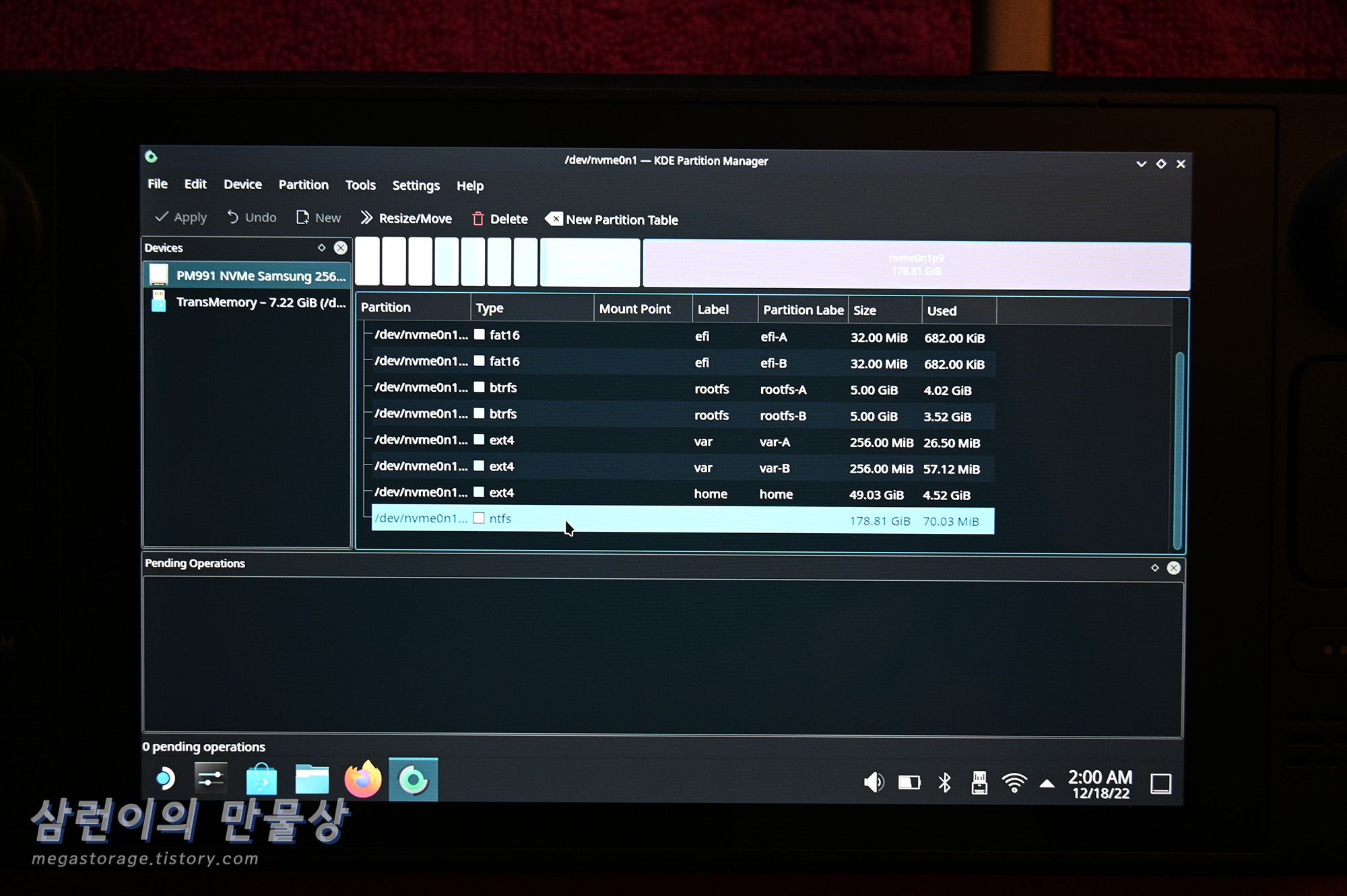Expand hidden system tray icons arrow
This screenshot has height=896, width=1347.
(x=1047, y=784)
